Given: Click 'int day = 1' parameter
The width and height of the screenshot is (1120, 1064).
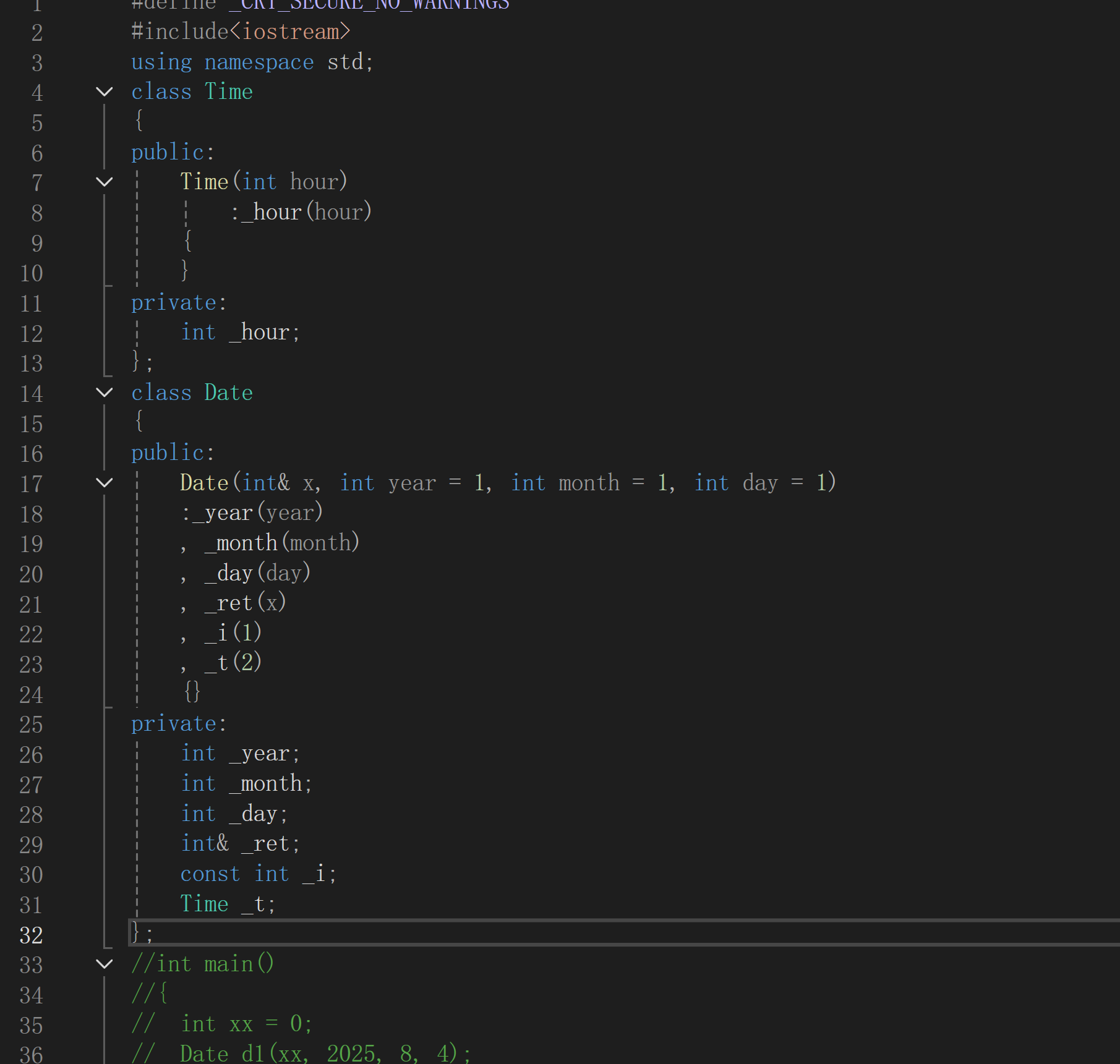Looking at the screenshot, I should [761, 483].
